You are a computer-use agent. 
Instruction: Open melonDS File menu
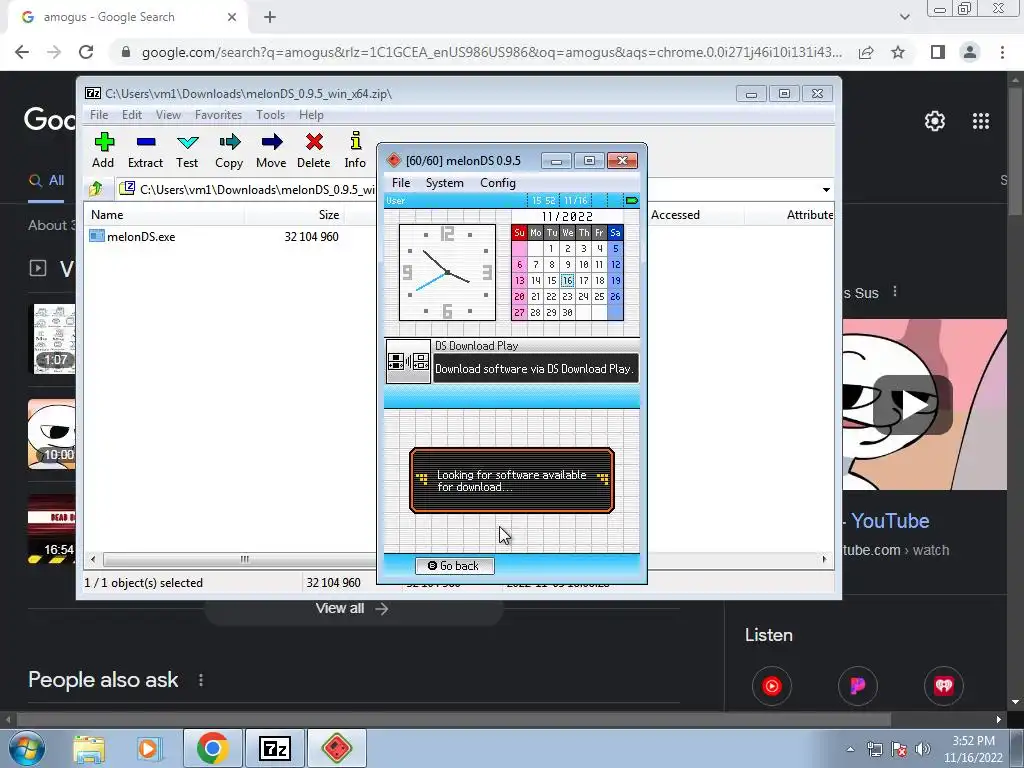[x=401, y=183]
